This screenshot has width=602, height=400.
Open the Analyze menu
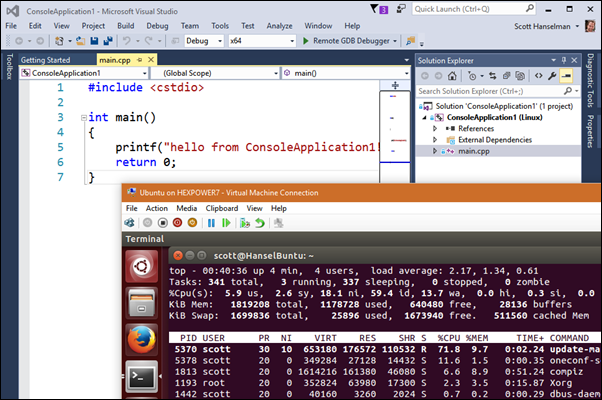click(280, 26)
